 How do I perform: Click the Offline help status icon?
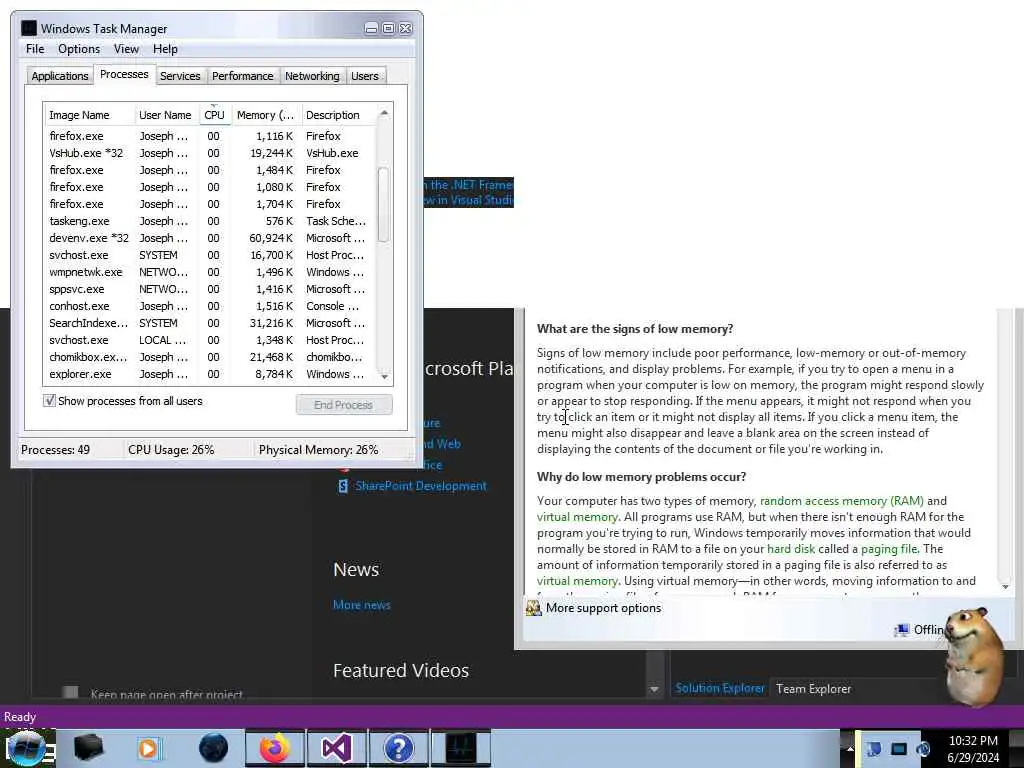[901, 630]
